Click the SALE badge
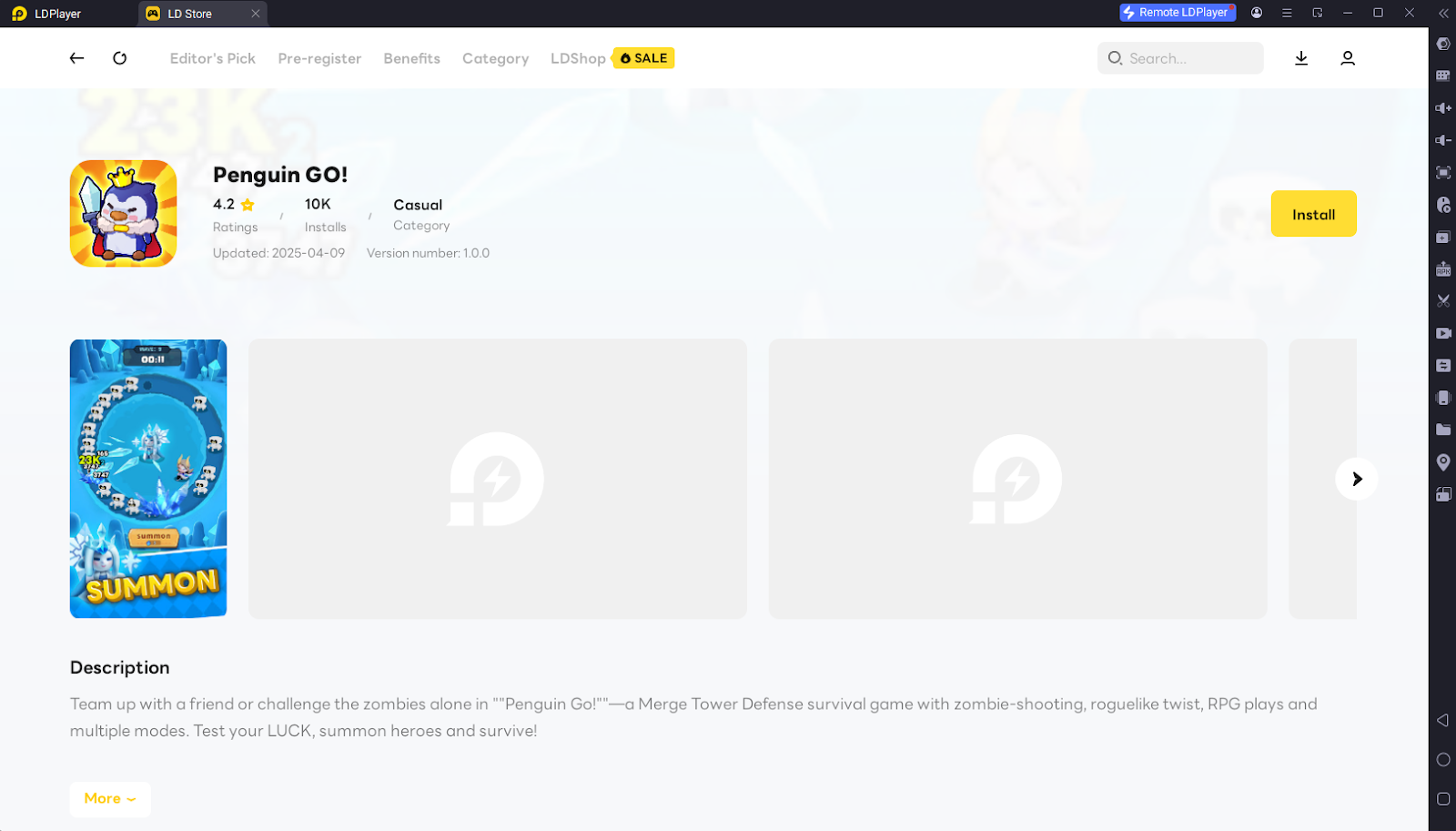Viewport: 1456px width, 831px height. click(x=643, y=58)
